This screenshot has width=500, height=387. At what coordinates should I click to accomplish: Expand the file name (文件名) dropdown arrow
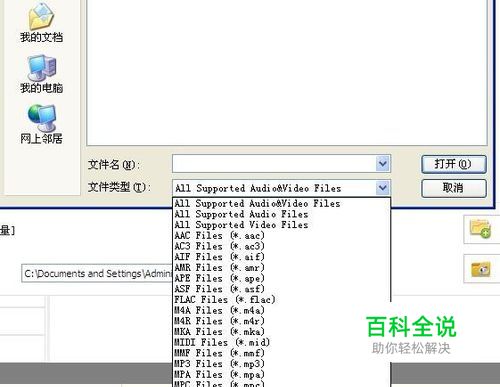point(383,164)
